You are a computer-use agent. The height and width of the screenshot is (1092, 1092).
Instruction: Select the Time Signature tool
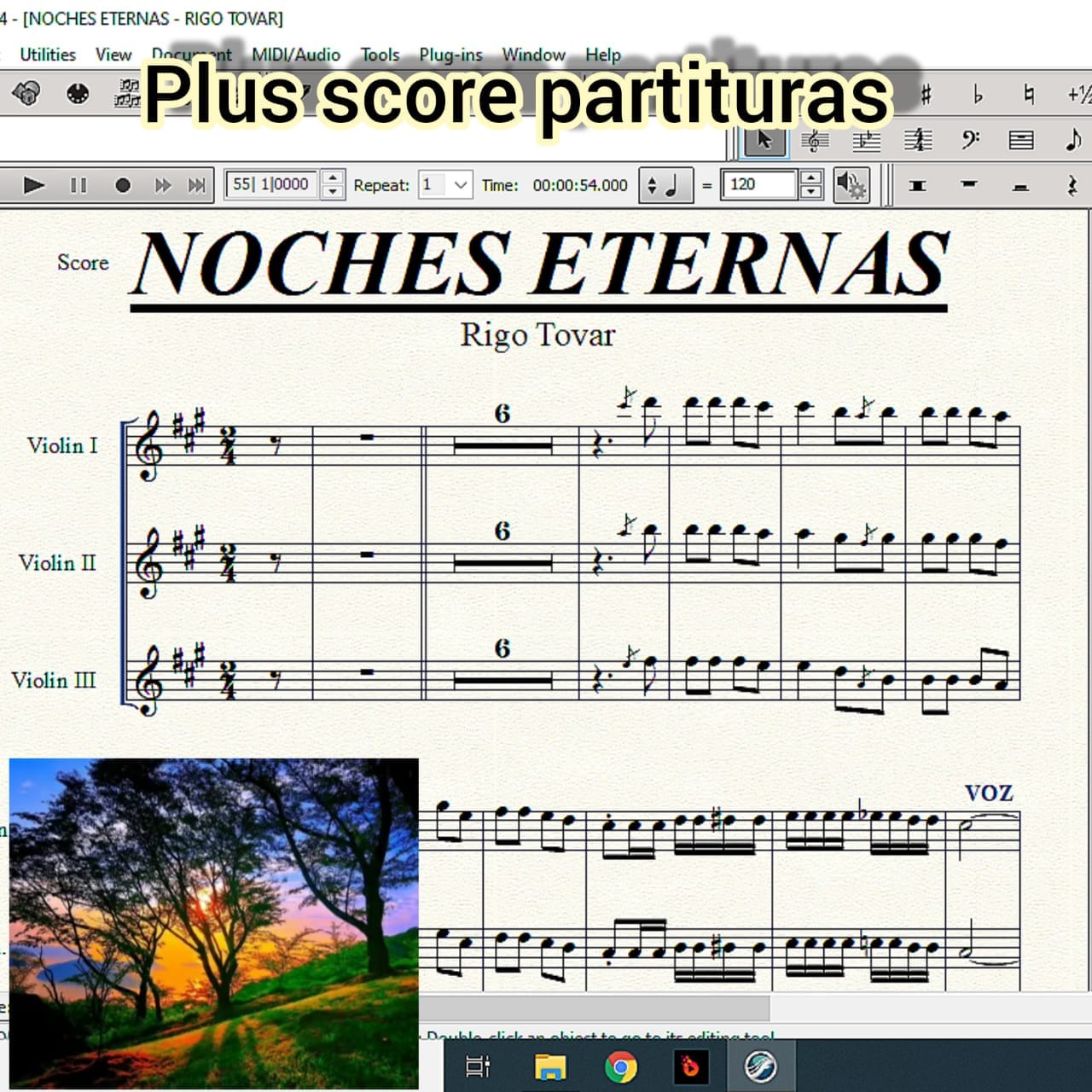pyautogui.click(x=918, y=140)
